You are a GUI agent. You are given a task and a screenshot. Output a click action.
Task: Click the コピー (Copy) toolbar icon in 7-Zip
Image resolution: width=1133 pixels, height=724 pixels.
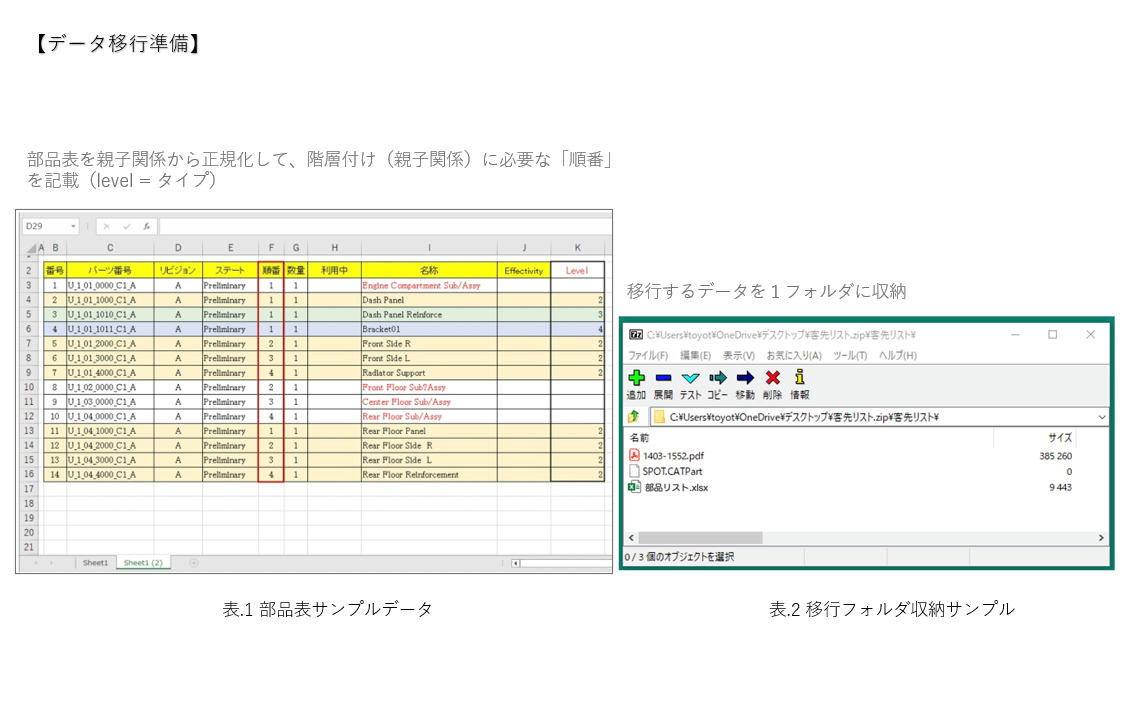[718, 378]
